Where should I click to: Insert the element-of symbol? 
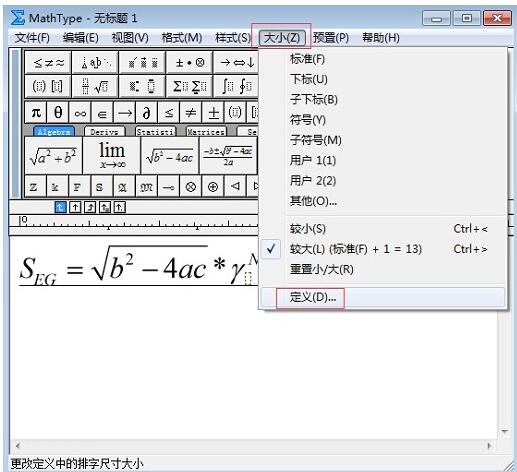(x=102, y=113)
